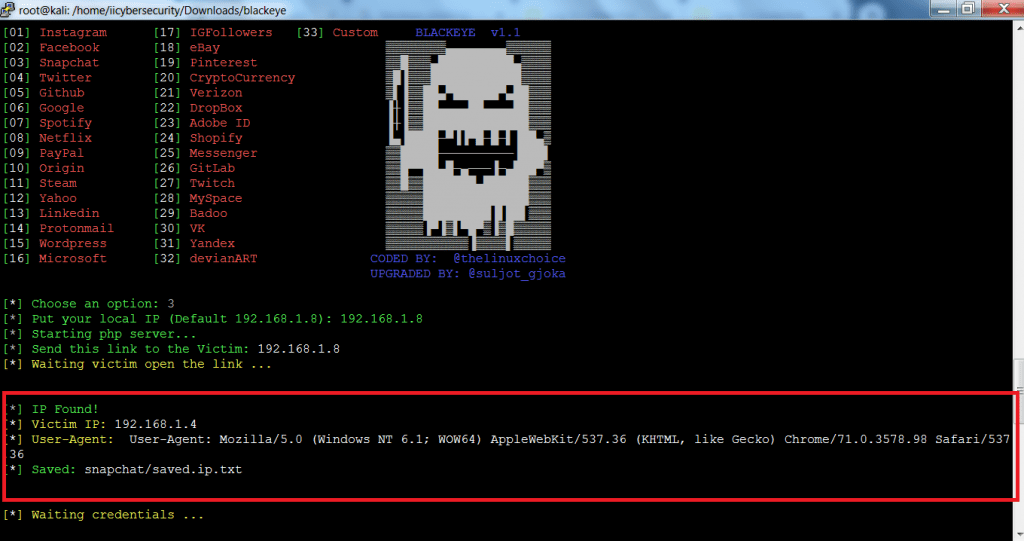1024x541 pixels.
Task: Click the Waiting victim open link line
Action: click(x=137, y=363)
